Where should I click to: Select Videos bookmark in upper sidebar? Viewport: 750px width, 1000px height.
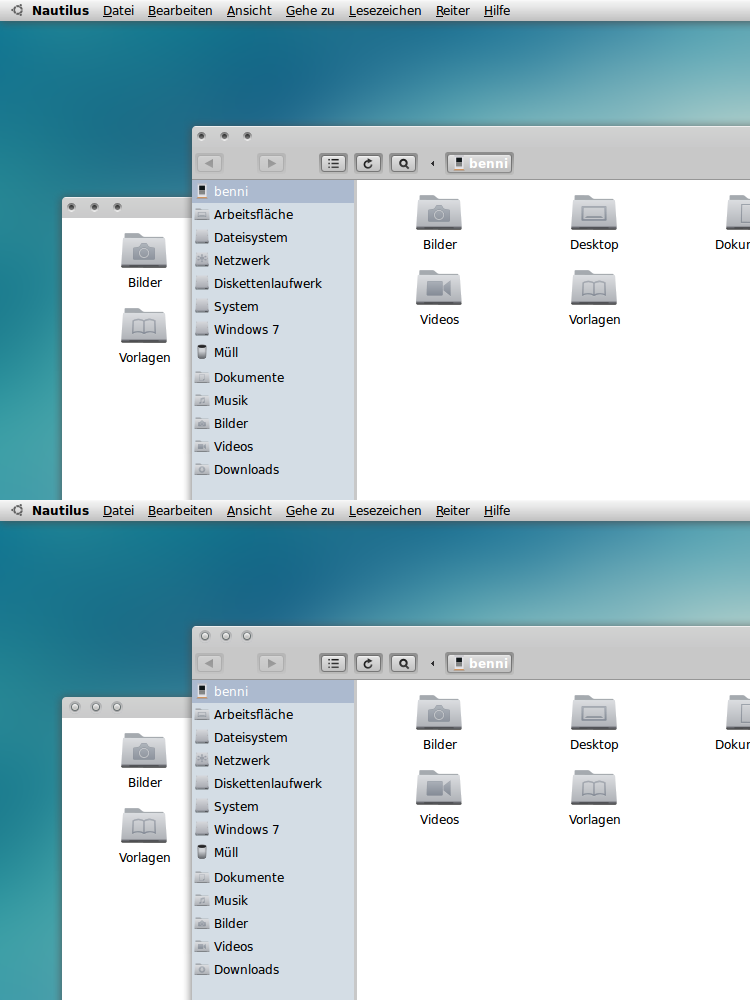point(273,446)
